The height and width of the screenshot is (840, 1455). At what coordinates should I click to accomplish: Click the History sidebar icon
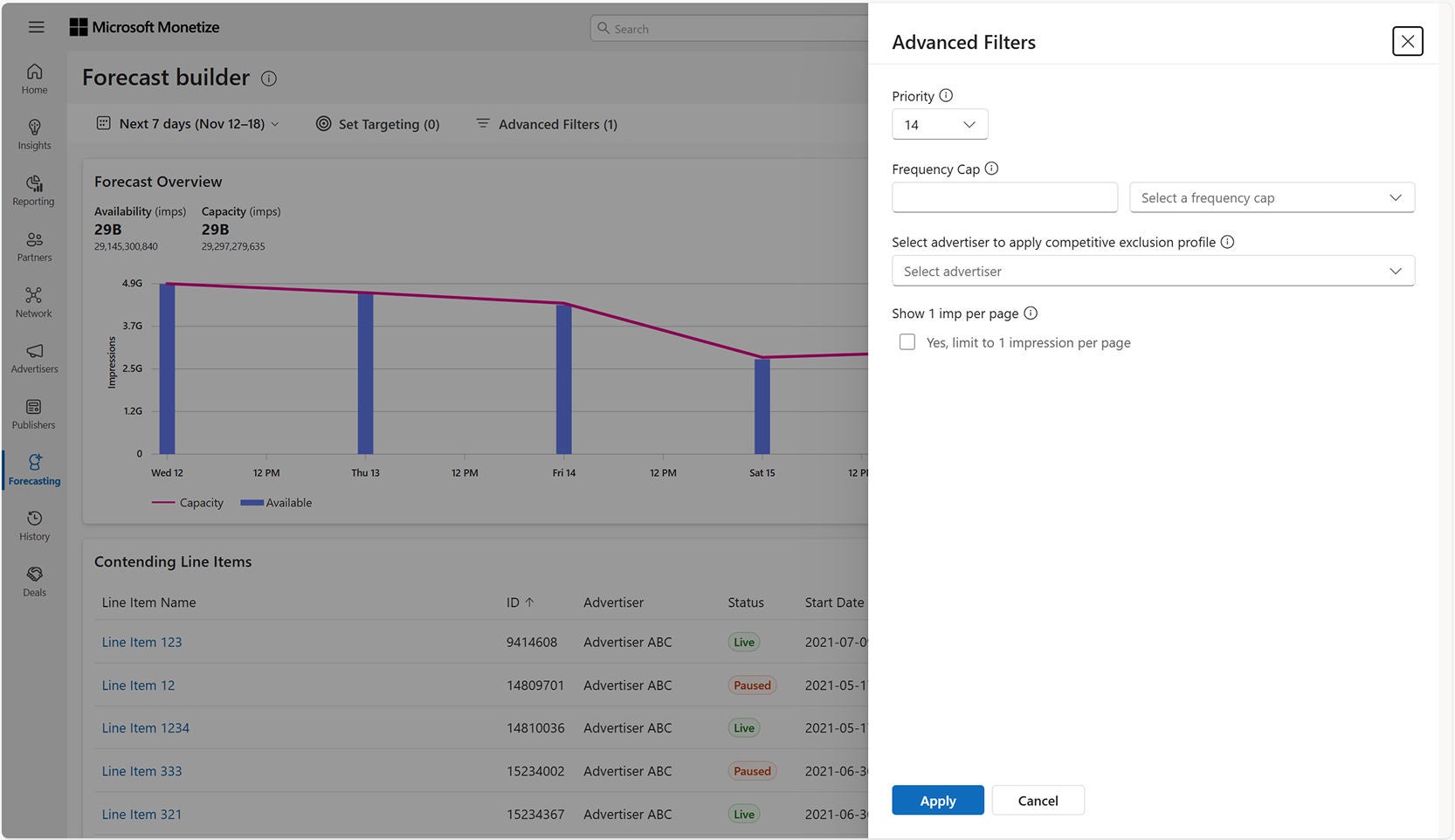34,525
